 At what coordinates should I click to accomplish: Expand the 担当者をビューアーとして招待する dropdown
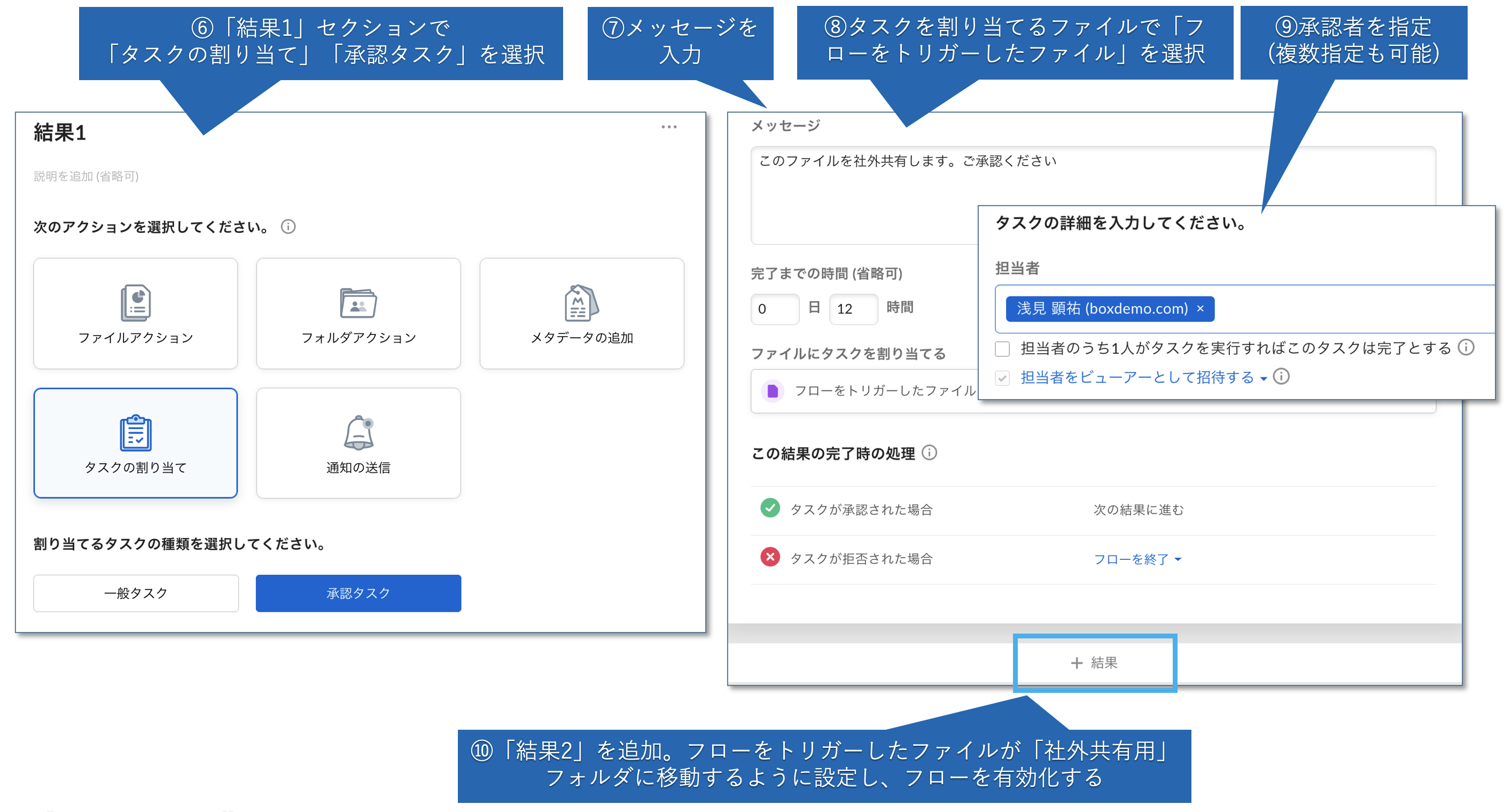1143,377
